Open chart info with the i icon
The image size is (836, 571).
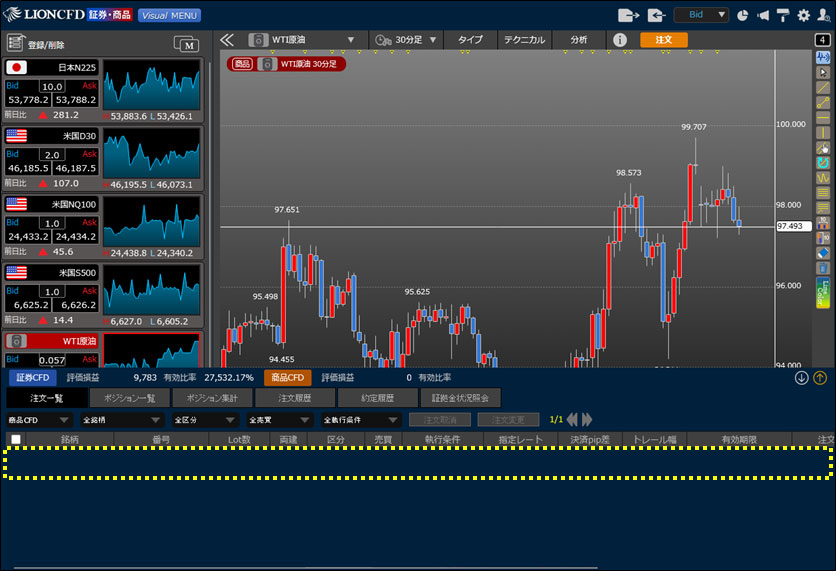pyautogui.click(x=620, y=40)
